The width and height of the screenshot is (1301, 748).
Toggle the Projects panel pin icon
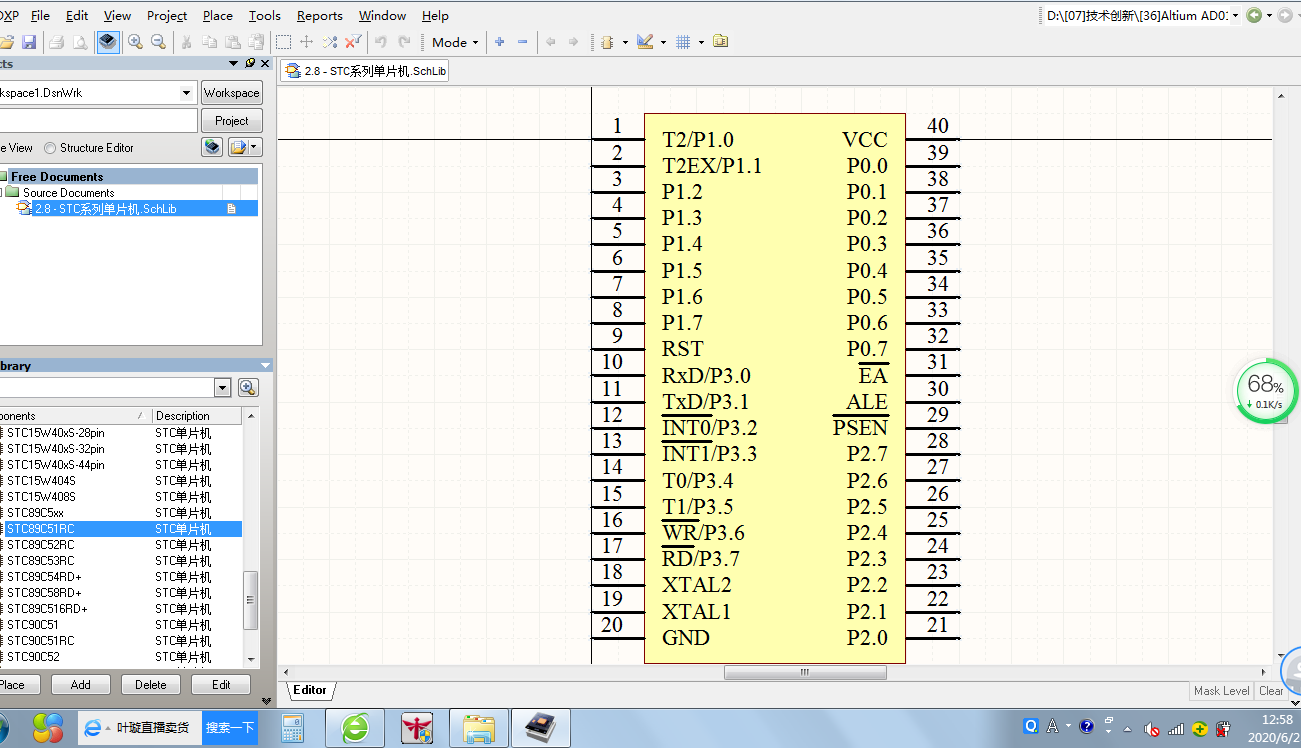(249, 63)
